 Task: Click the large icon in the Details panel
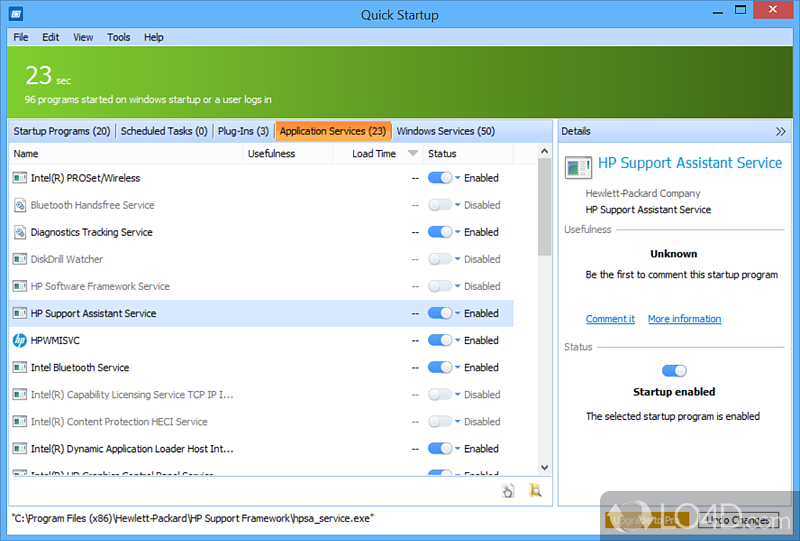[x=579, y=167]
